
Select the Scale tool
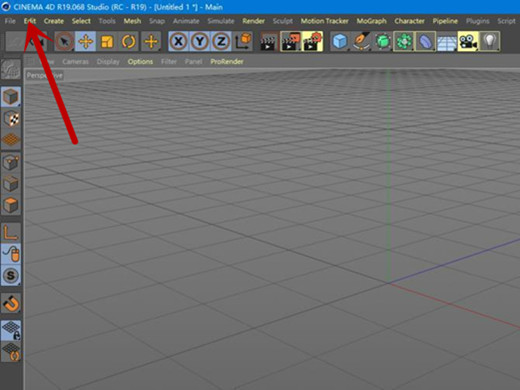click(x=107, y=42)
